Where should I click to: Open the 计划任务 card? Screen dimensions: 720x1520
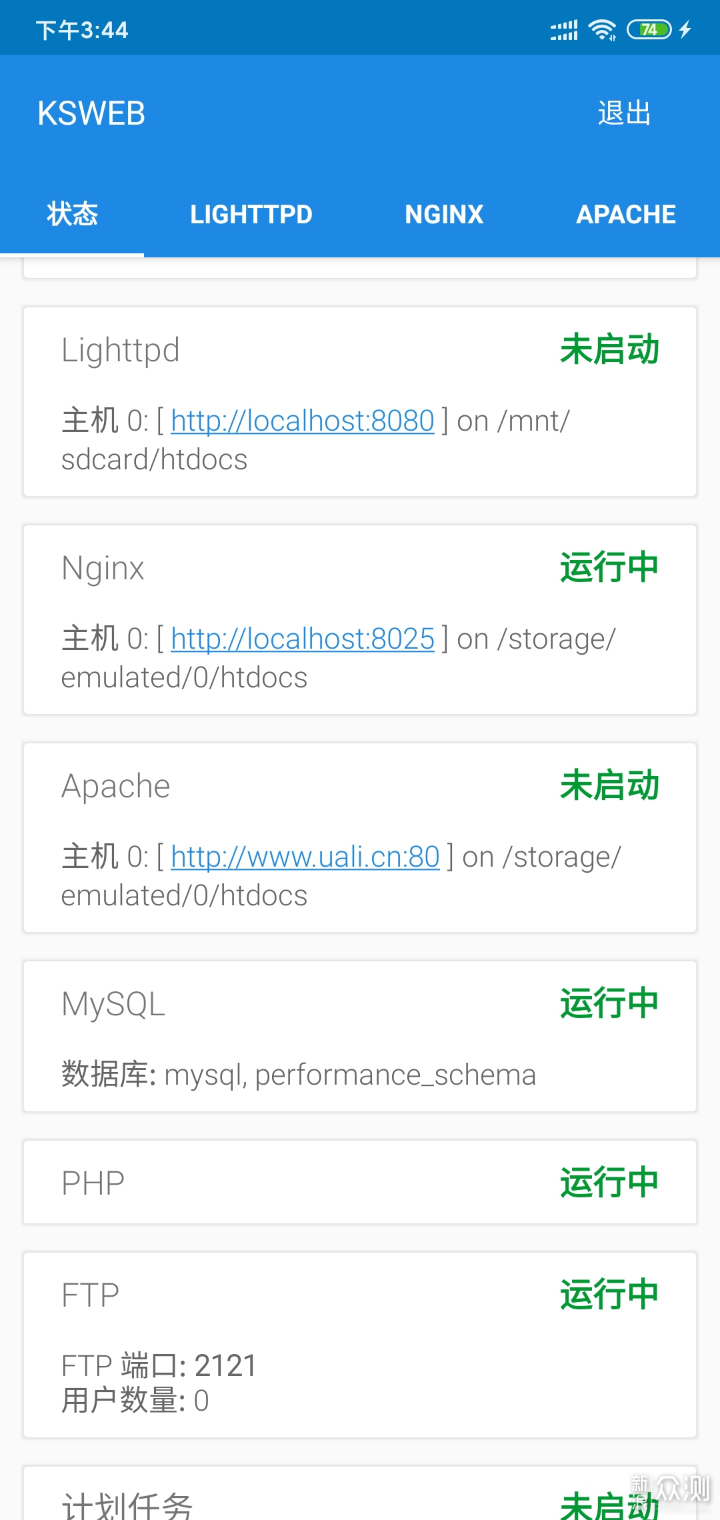pyautogui.click(x=360, y=1493)
